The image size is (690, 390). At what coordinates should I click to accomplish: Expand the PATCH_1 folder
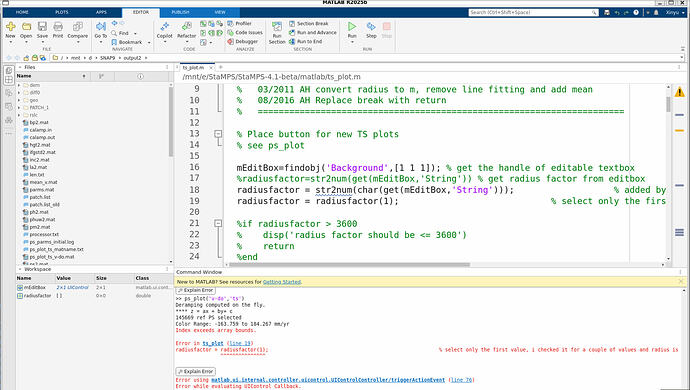tap(19, 107)
